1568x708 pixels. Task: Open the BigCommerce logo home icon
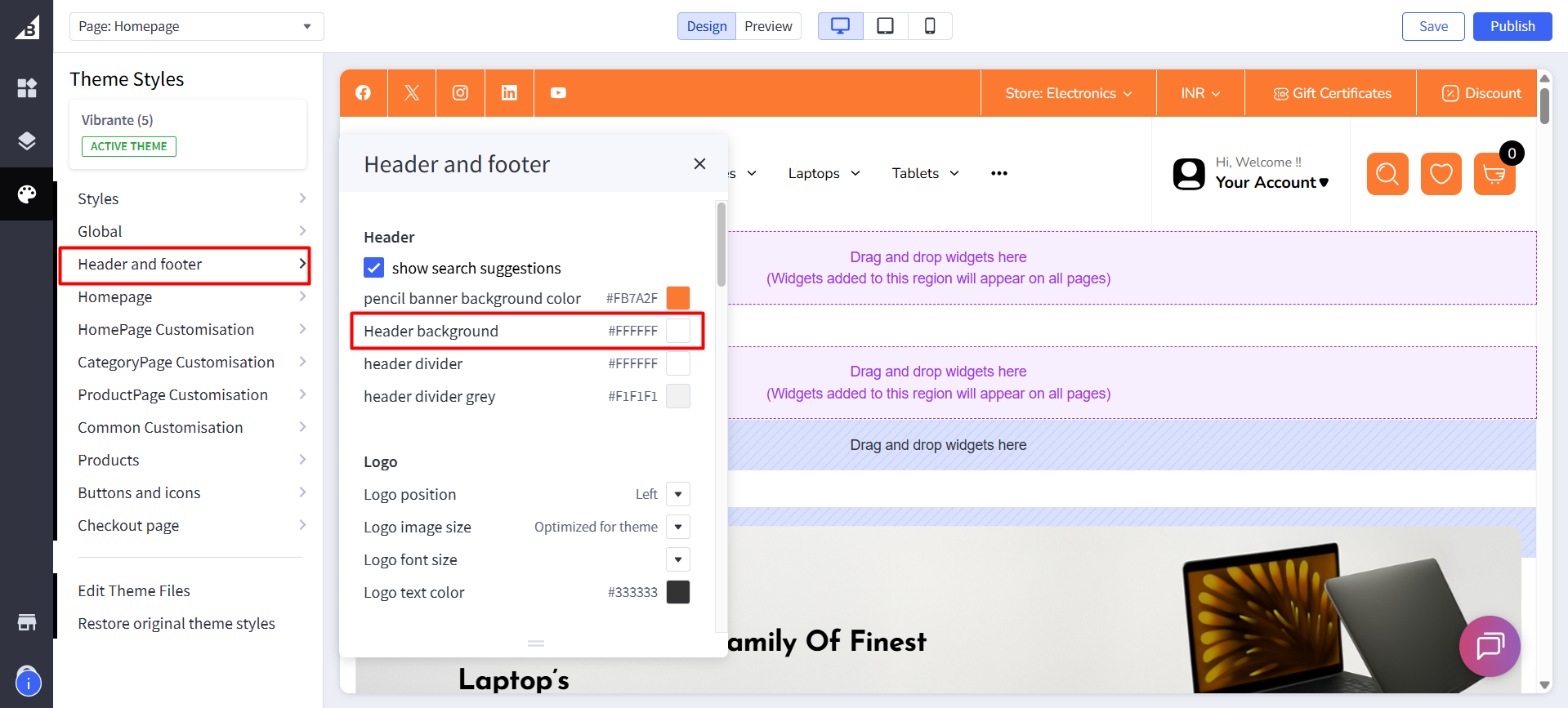tap(27, 27)
